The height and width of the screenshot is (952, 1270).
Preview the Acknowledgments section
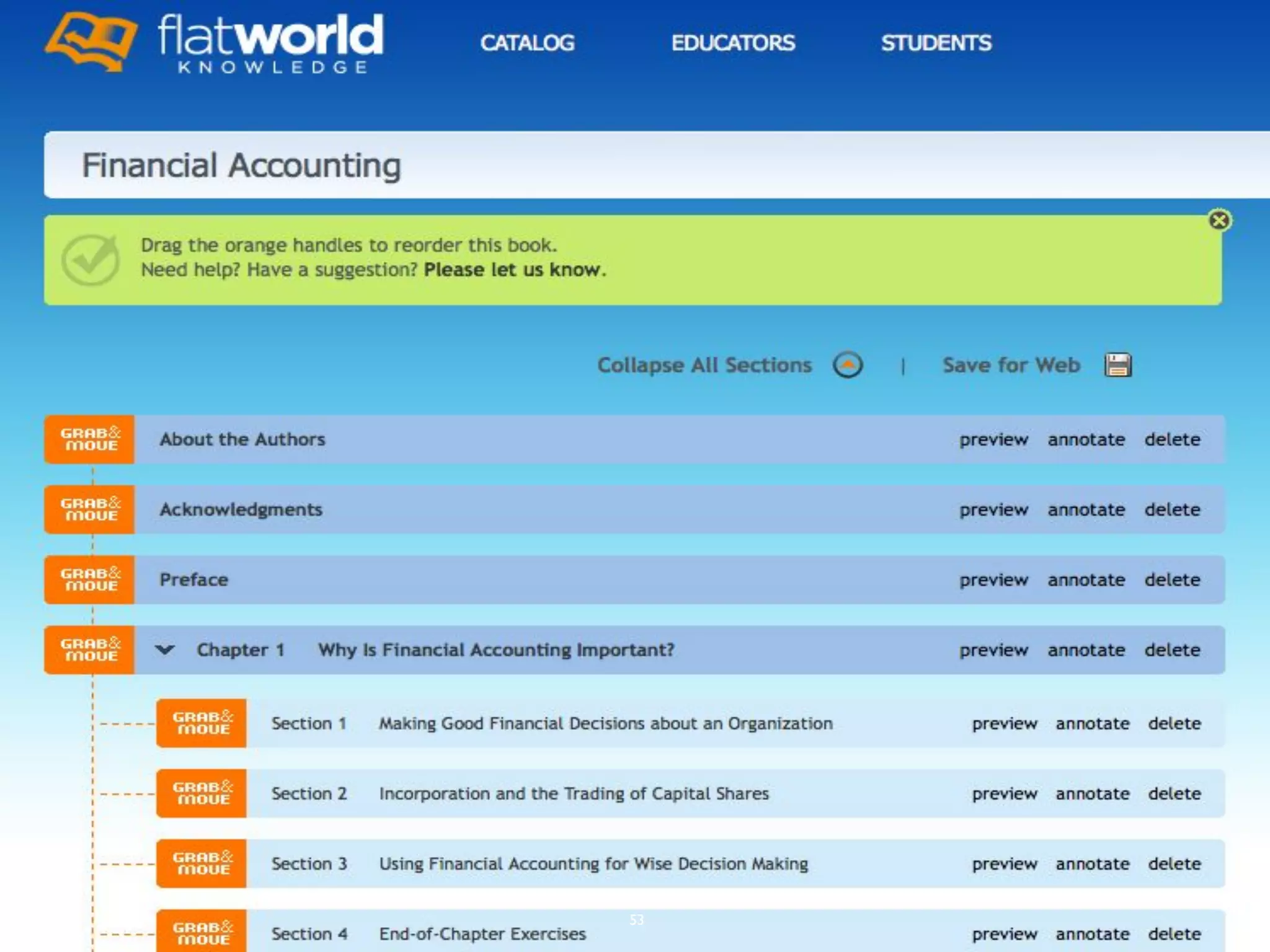pyautogui.click(x=993, y=509)
